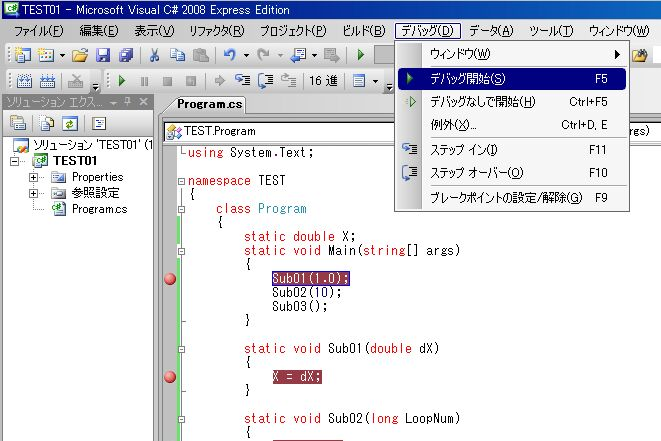Click Solution Explorer Refresh icon

point(70,124)
